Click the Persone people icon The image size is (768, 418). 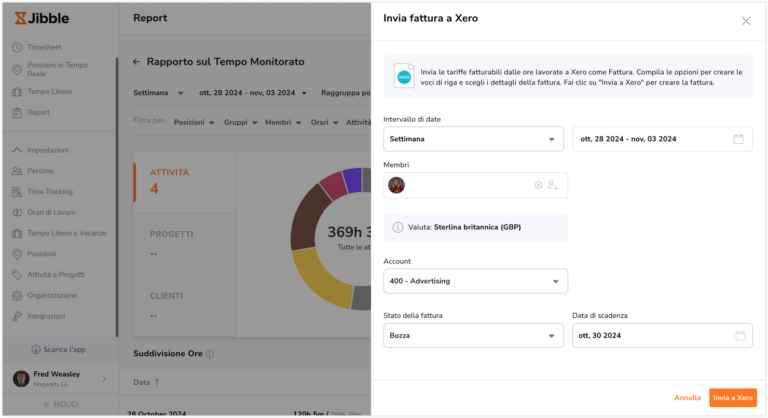(17, 171)
